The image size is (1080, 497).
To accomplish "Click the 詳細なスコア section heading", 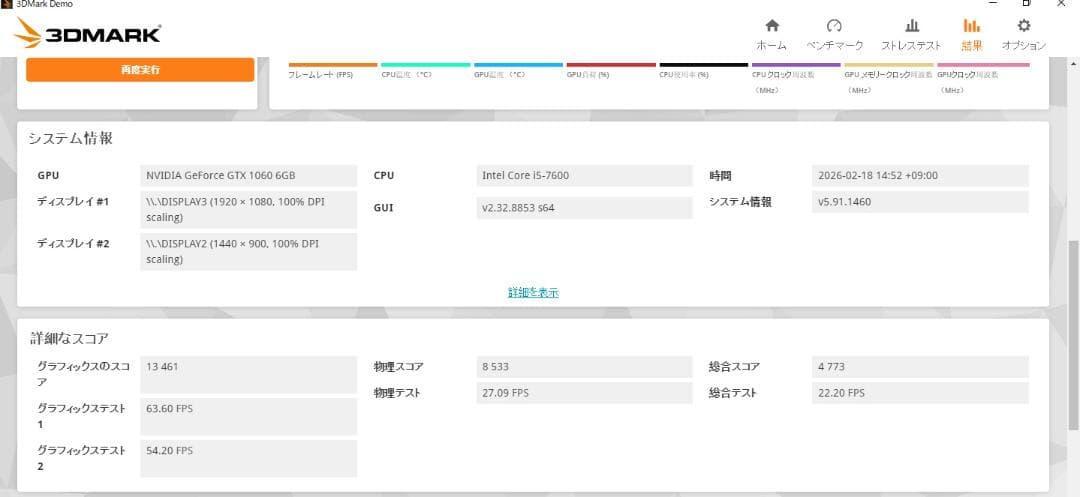I will click(x=69, y=338).
